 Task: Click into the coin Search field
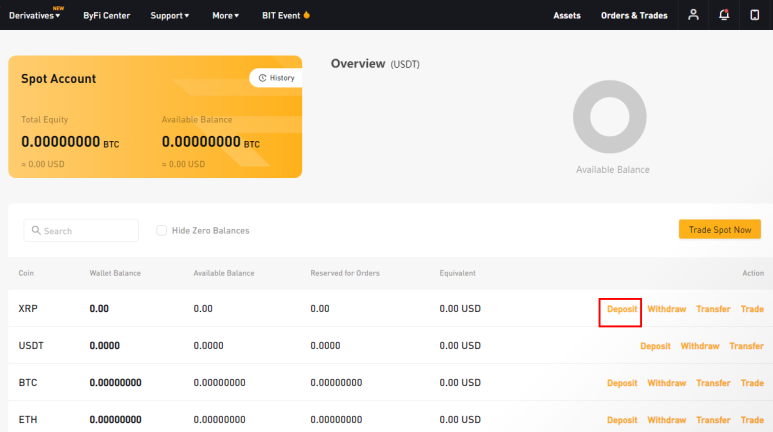pos(81,230)
